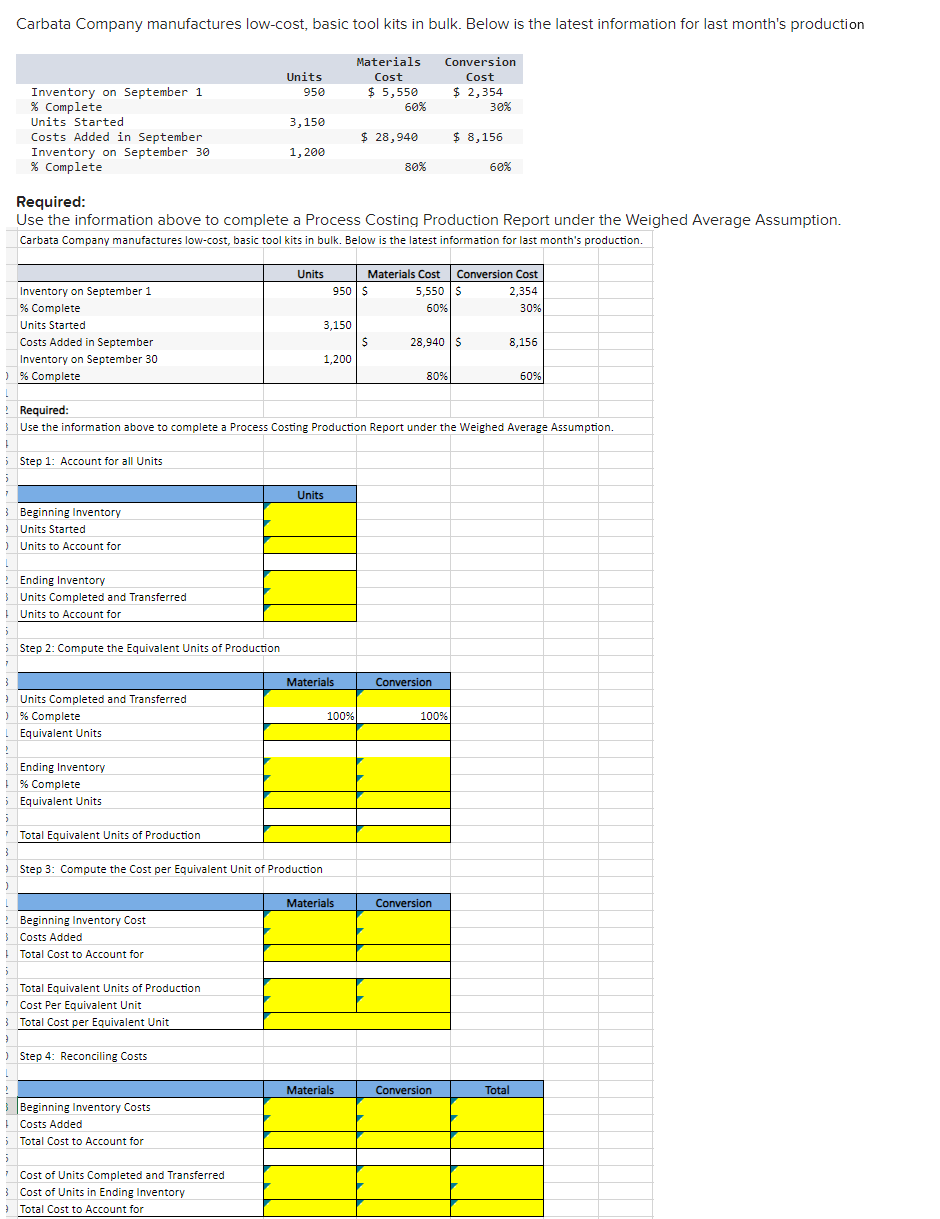
Task: Click the note indicator on Units Started yellow cell
Action: pyautogui.click(x=266, y=524)
